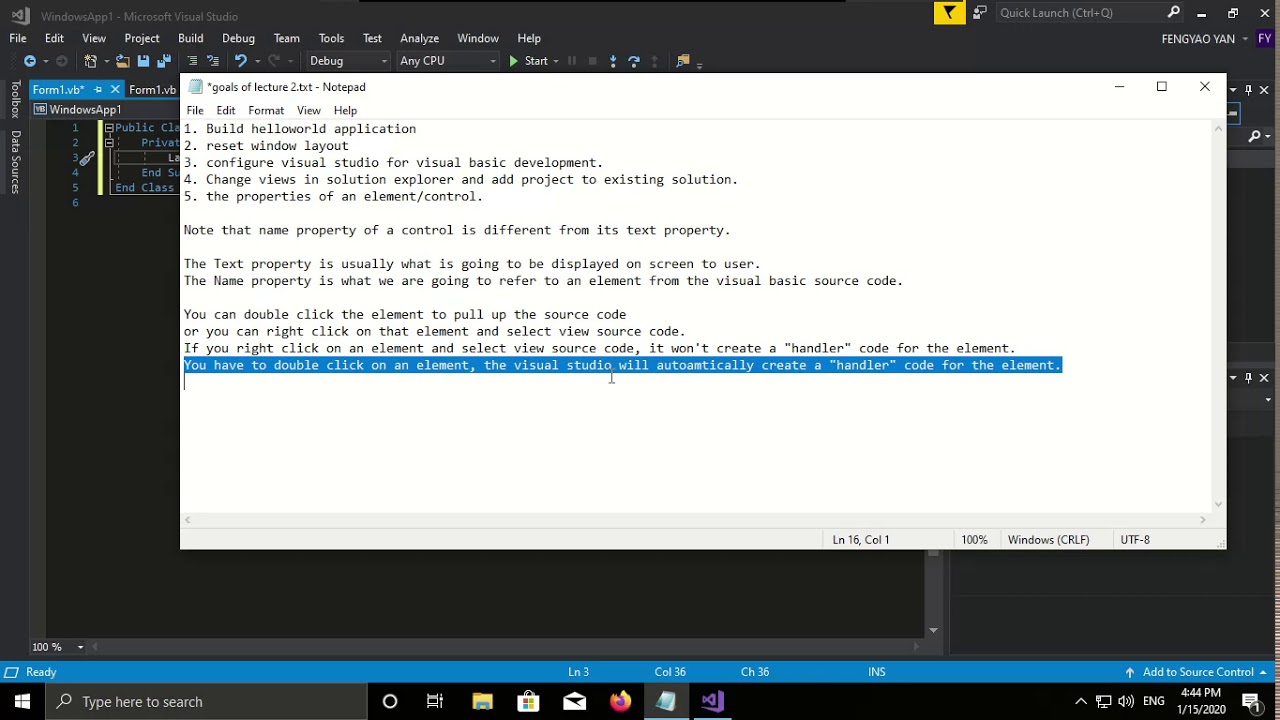Click the FY account avatar
The height and width of the screenshot is (720, 1280).
pyautogui.click(x=1266, y=38)
